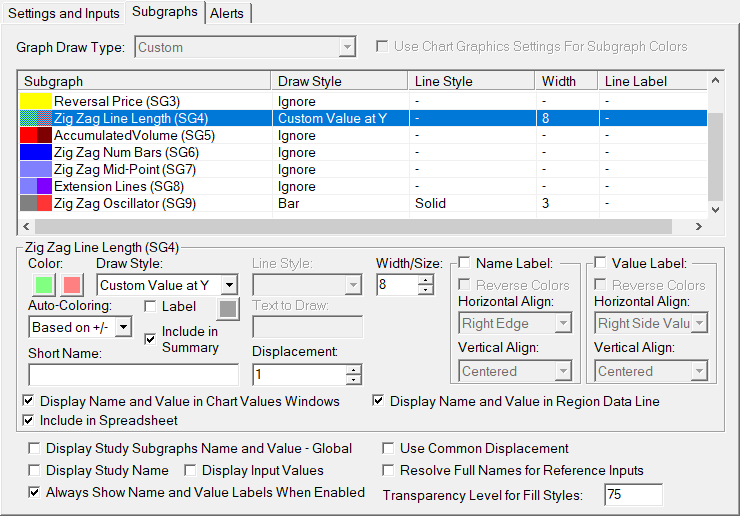Click the Short Name text field

coord(134,375)
